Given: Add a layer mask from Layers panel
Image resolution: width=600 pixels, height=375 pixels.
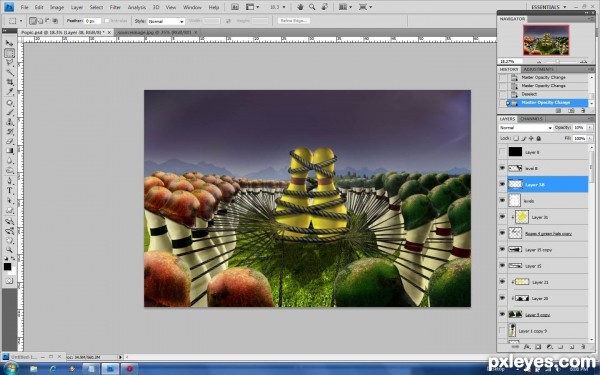Looking at the screenshot, I should pyautogui.click(x=538, y=347).
